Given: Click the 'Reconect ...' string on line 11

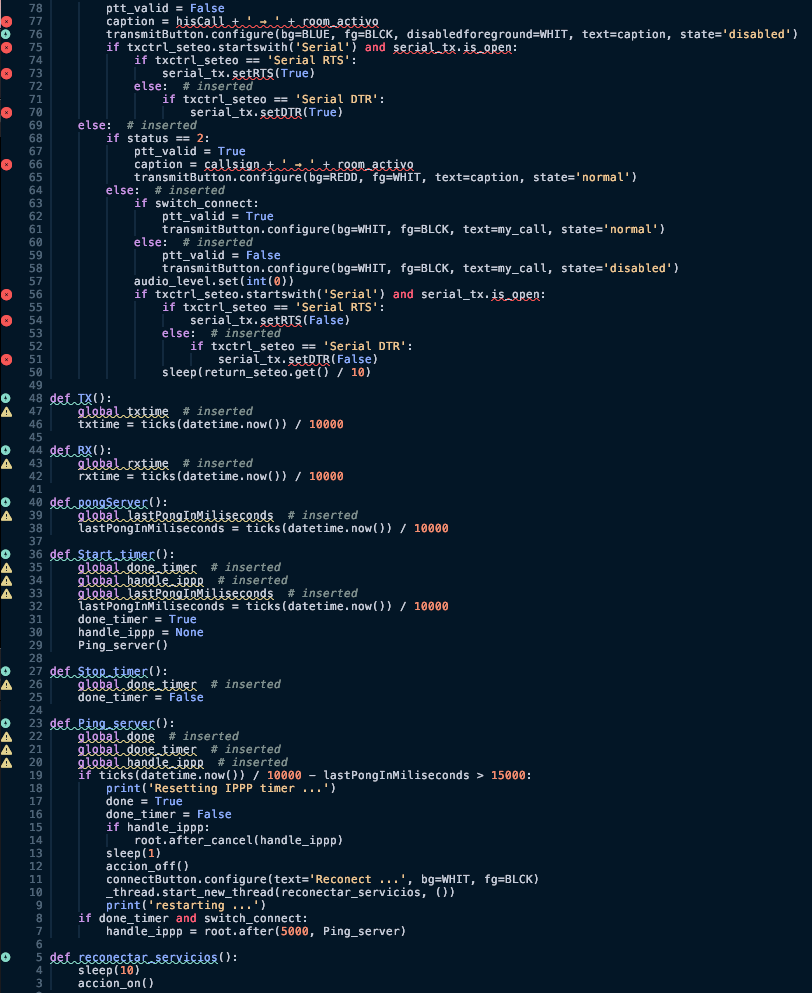Looking at the screenshot, I should tap(357, 880).
